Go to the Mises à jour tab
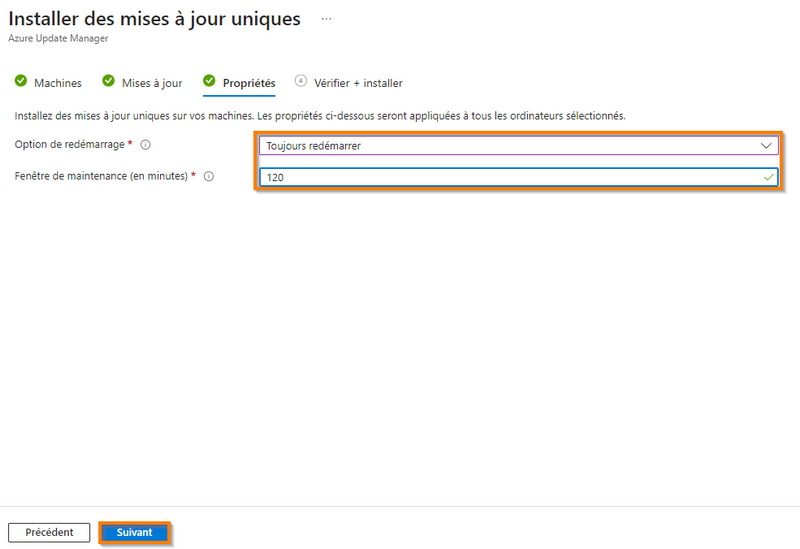Viewport: 800px width, 549px height. [152, 83]
